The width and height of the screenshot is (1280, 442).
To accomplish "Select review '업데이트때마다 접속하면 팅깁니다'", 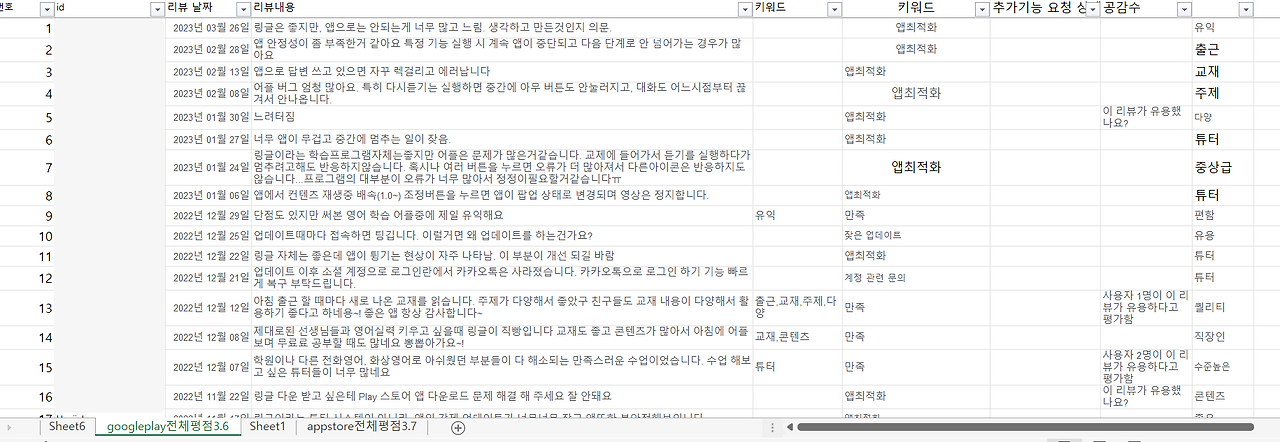I will pyautogui.click(x=502, y=236).
